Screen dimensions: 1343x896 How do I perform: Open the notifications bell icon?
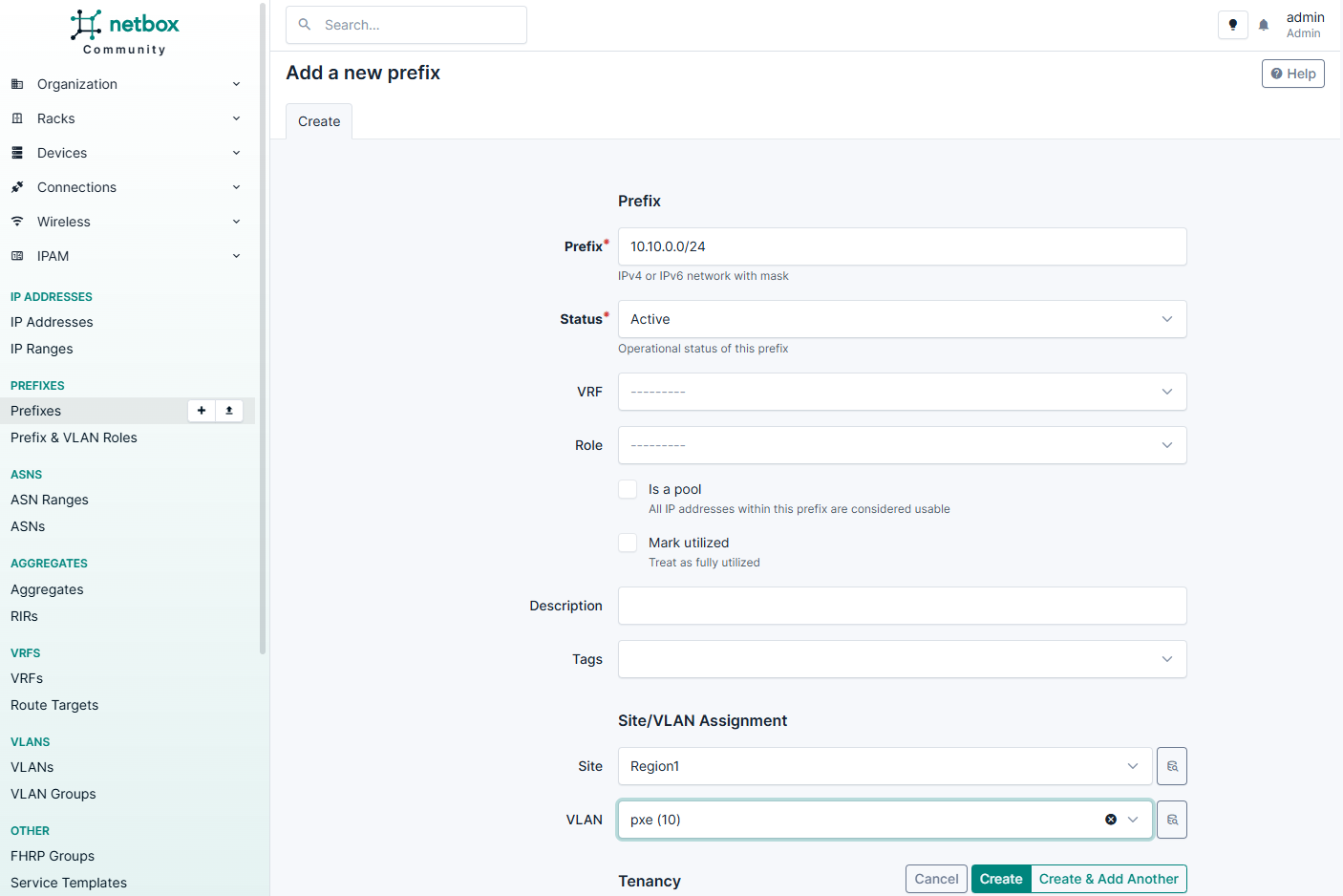point(1264,25)
